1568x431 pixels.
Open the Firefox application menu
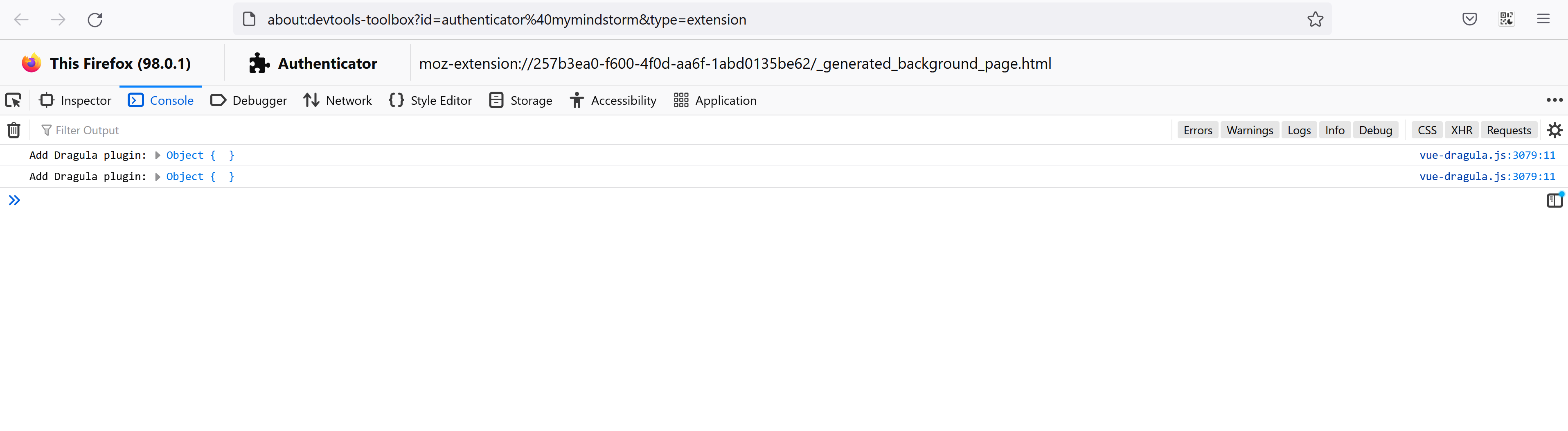click(1544, 19)
